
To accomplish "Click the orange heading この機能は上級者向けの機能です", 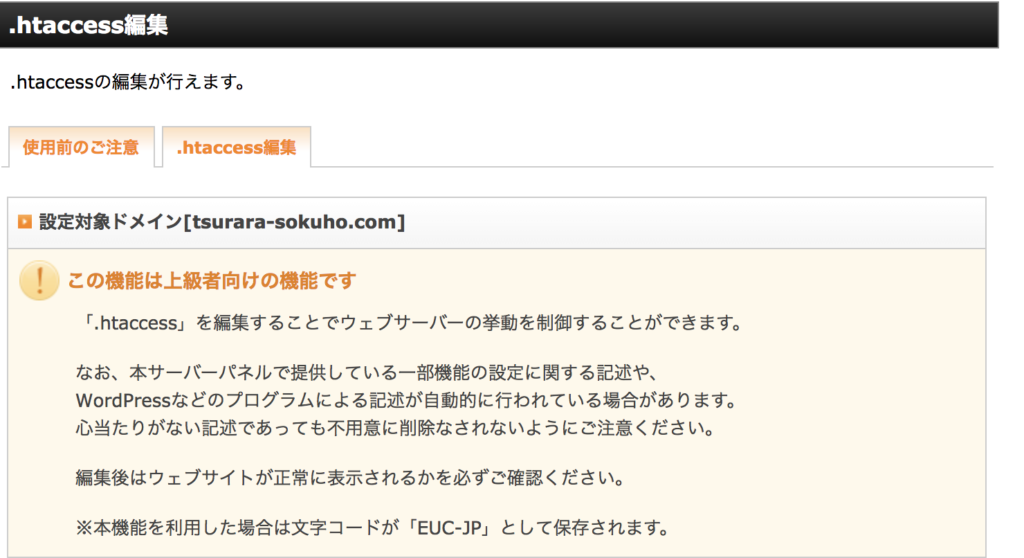I will tap(211, 281).
